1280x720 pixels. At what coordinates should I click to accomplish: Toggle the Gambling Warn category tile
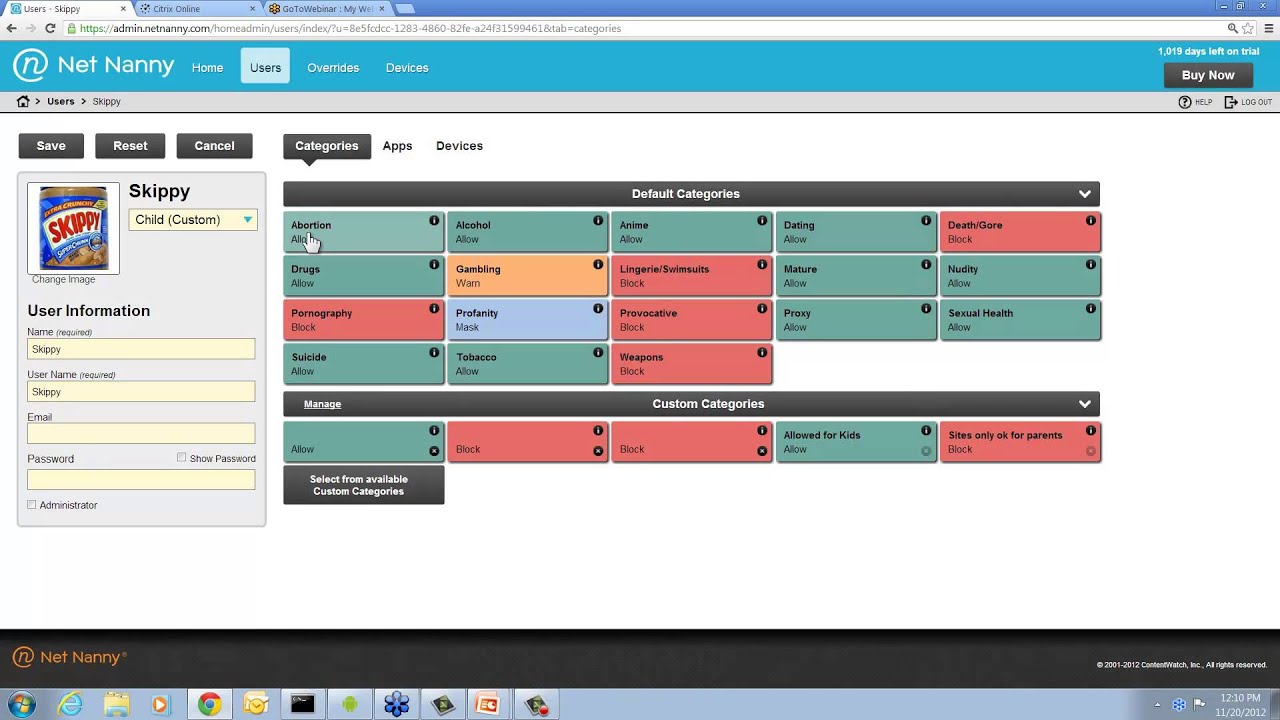[x=527, y=276]
